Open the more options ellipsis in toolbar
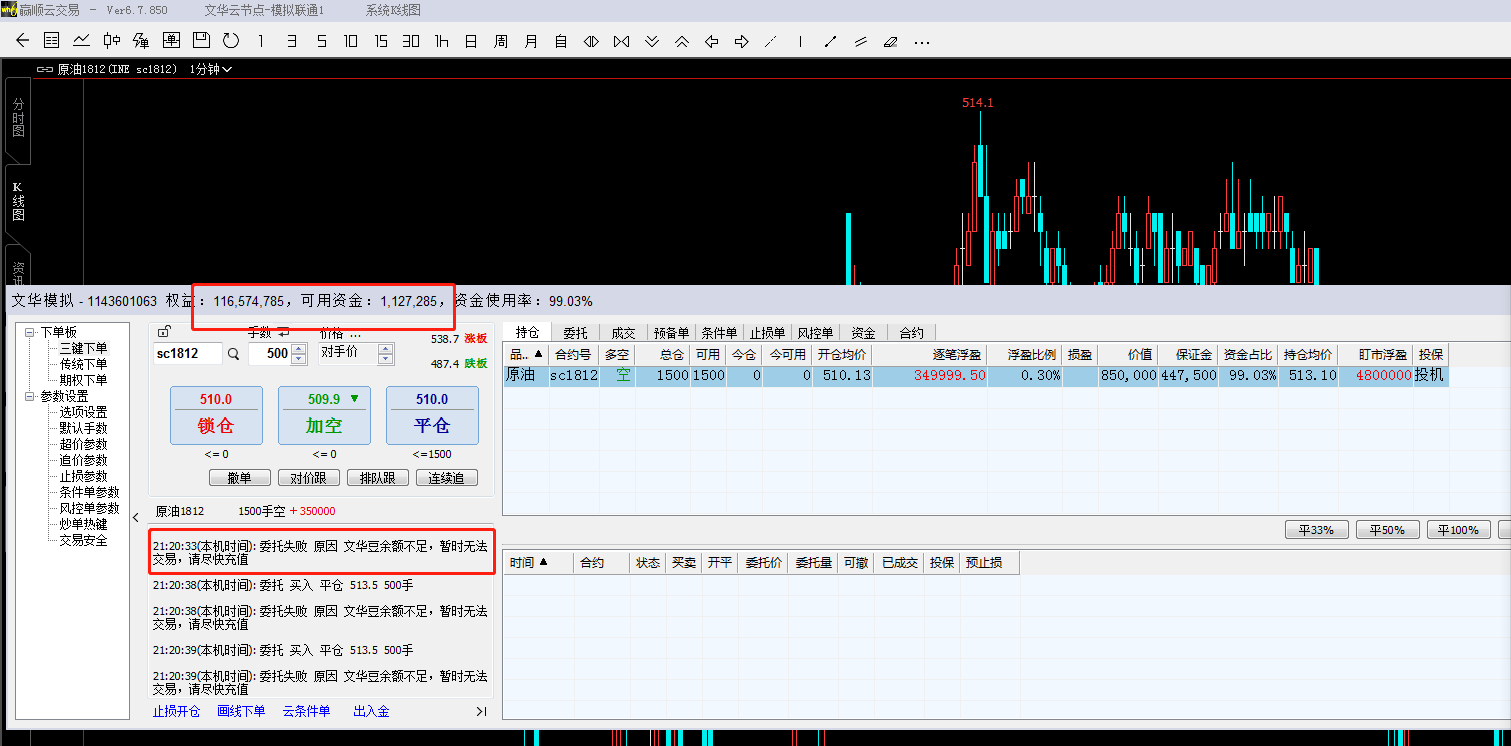The height and width of the screenshot is (746, 1511). point(922,41)
